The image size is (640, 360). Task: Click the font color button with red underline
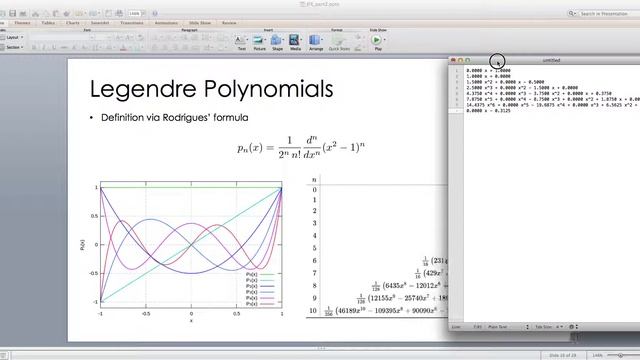(124, 48)
